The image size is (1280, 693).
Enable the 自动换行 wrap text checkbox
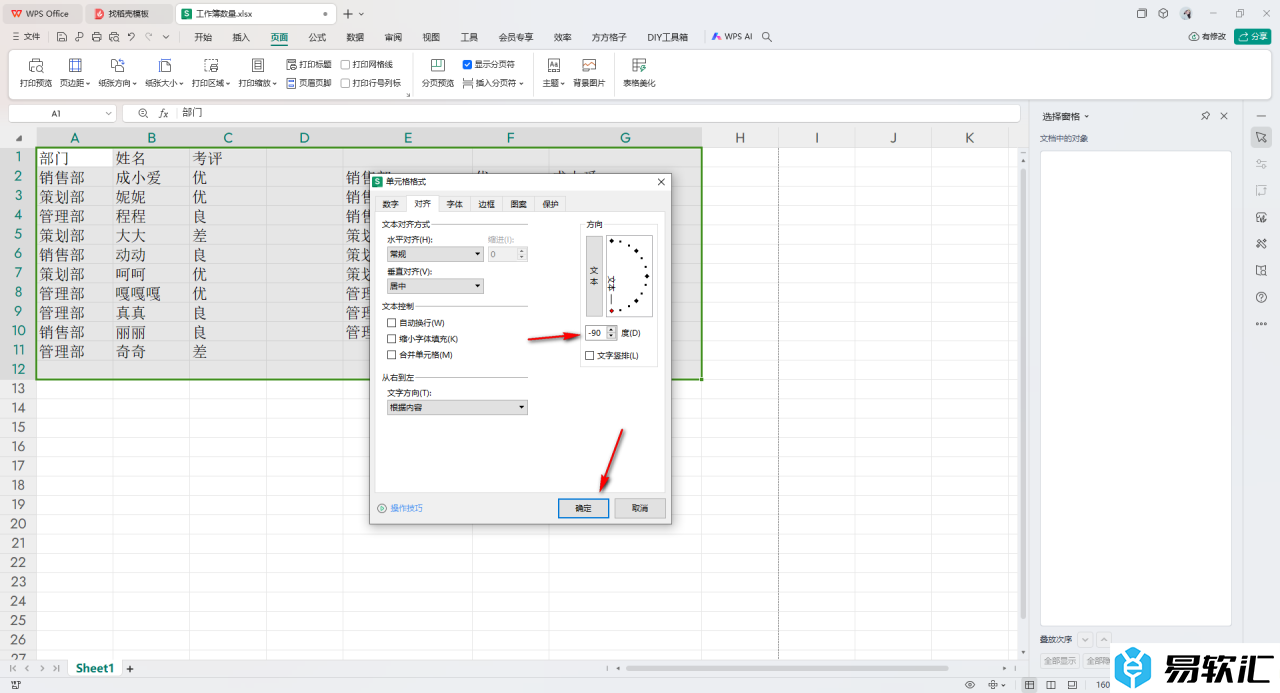pos(392,323)
